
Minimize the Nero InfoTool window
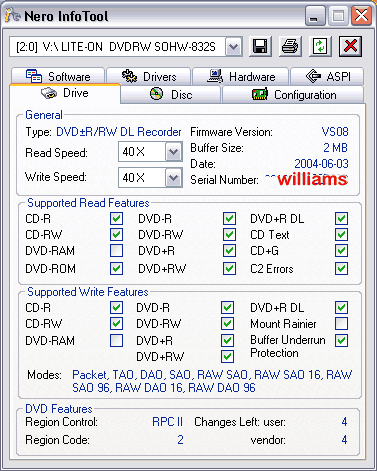(315, 16)
